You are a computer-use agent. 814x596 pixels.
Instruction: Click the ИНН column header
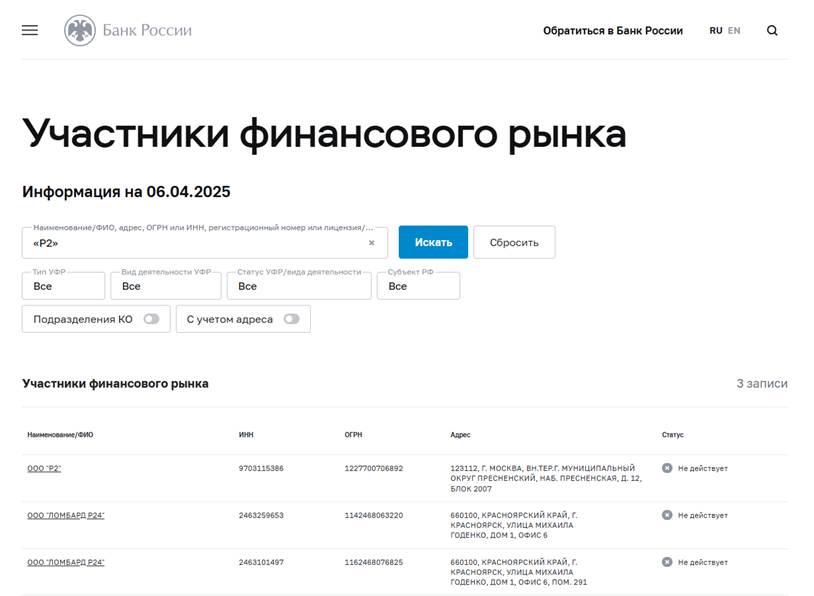pos(246,435)
